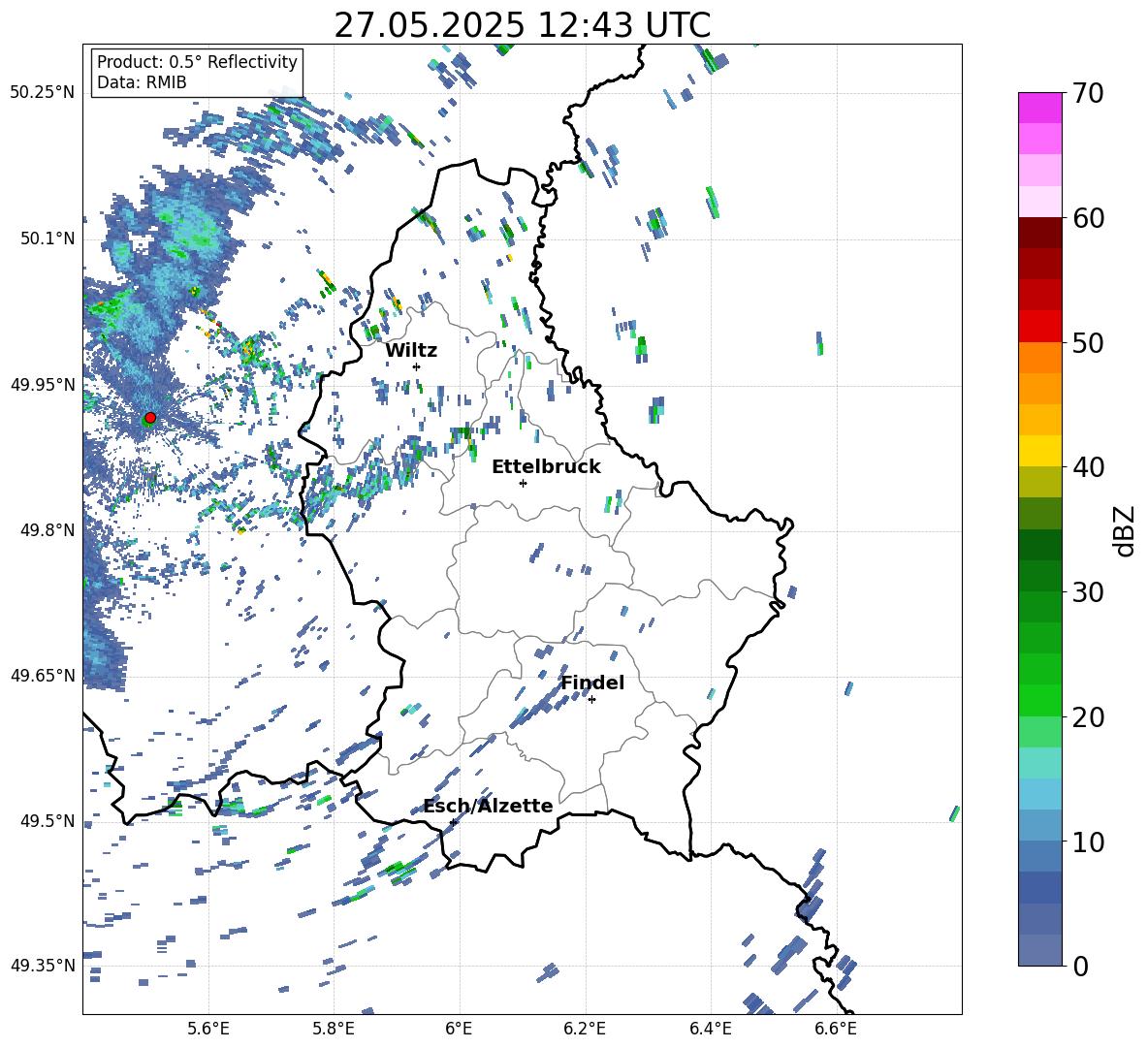Click the 49.5°N latitude label
This screenshot has height=1048, width=1148.
click(47, 820)
